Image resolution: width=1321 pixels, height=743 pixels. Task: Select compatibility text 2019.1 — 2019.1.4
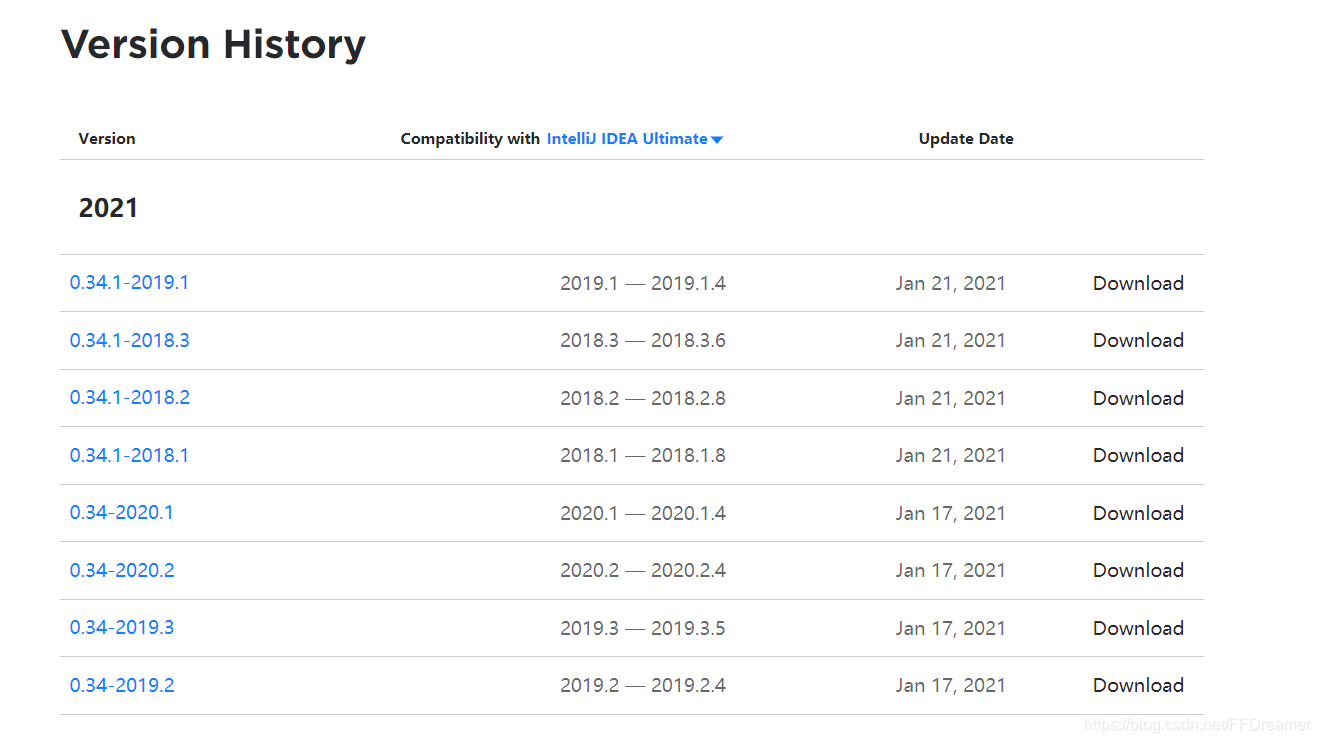point(643,283)
